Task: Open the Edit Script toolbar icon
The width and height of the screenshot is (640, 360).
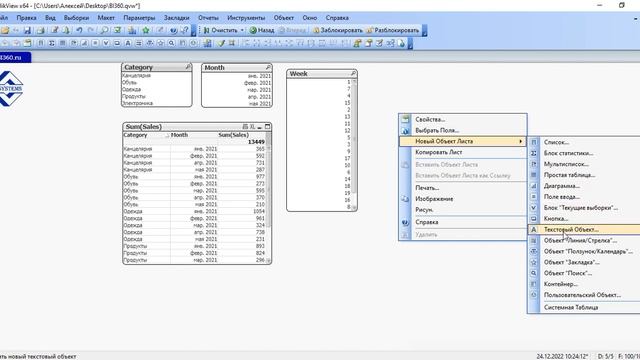Action: [x=54, y=30]
